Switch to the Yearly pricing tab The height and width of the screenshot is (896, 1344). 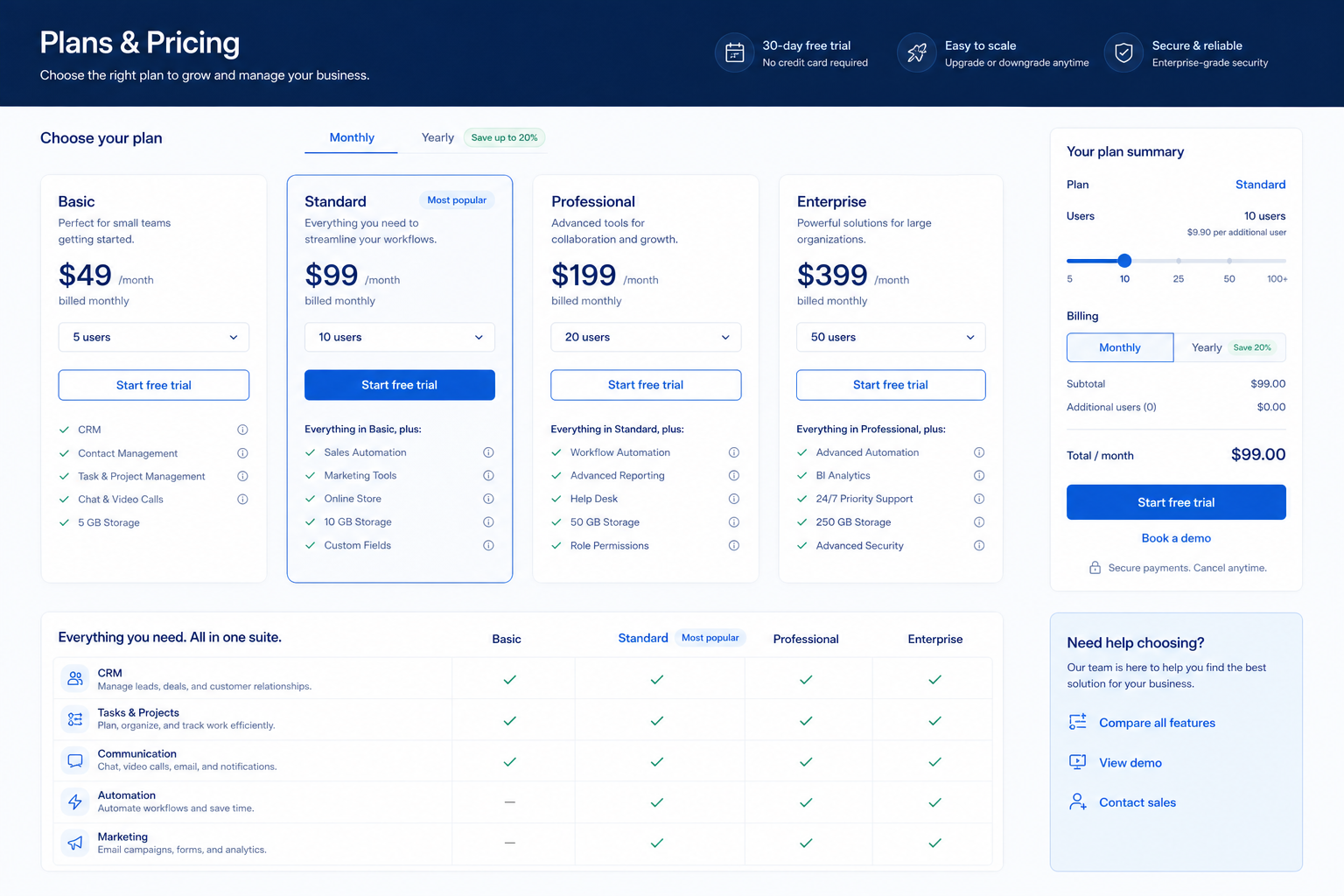[437, 137]
